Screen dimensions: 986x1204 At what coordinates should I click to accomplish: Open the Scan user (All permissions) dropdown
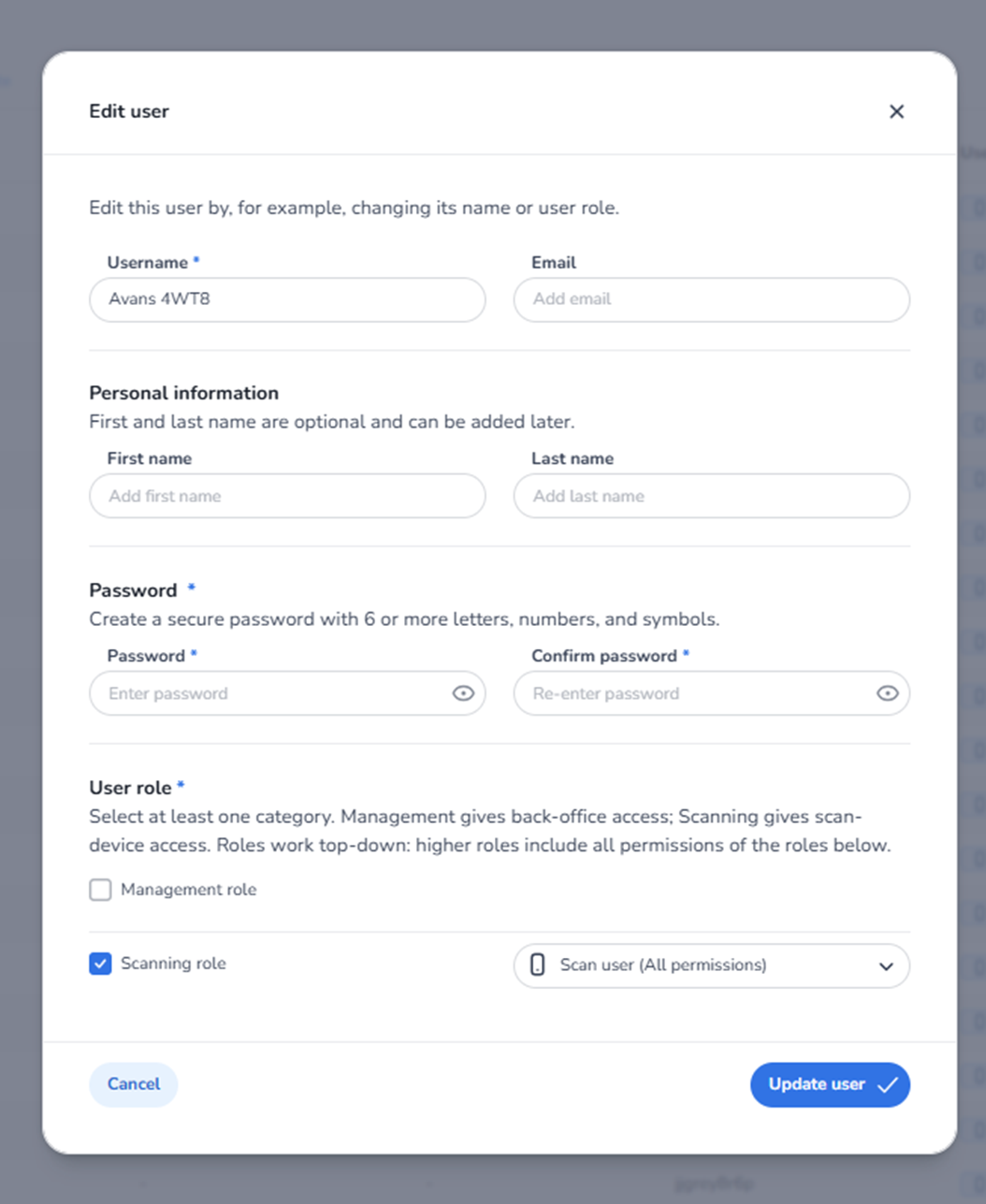[x=711, y=965]
